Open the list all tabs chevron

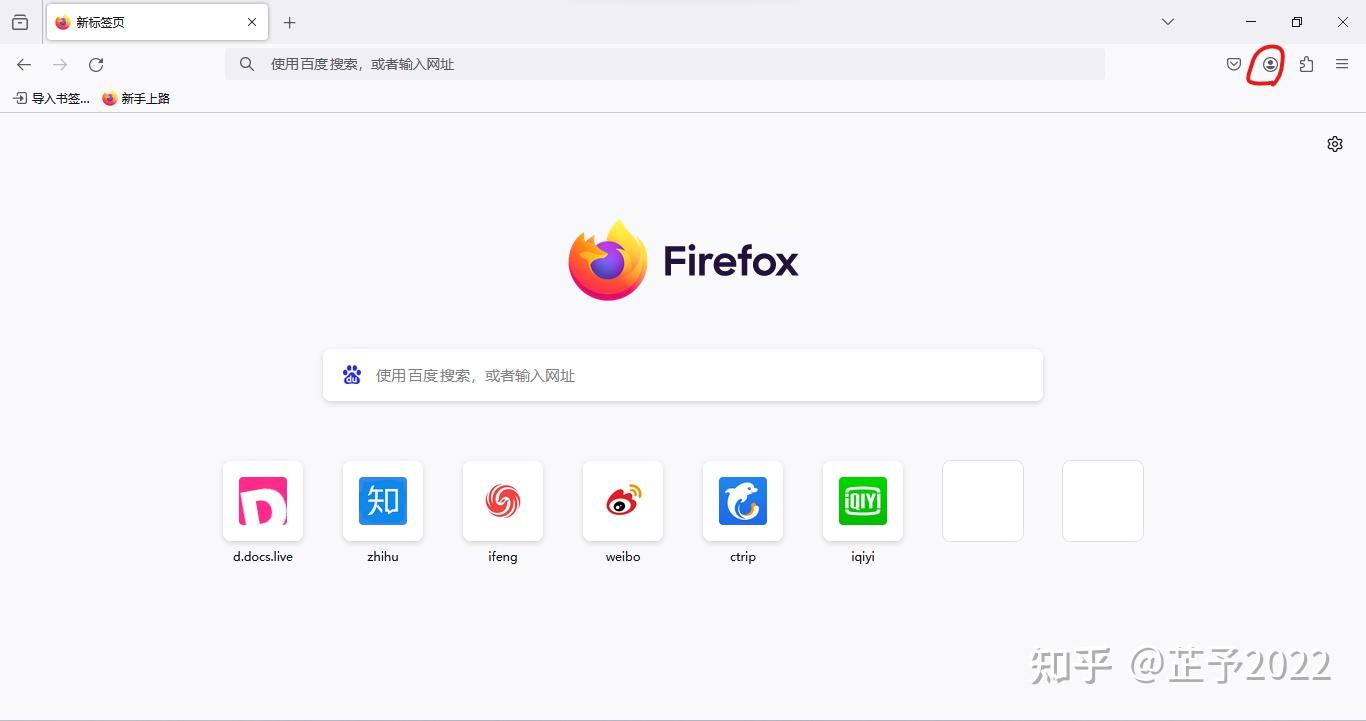(x=1168, y=22)
